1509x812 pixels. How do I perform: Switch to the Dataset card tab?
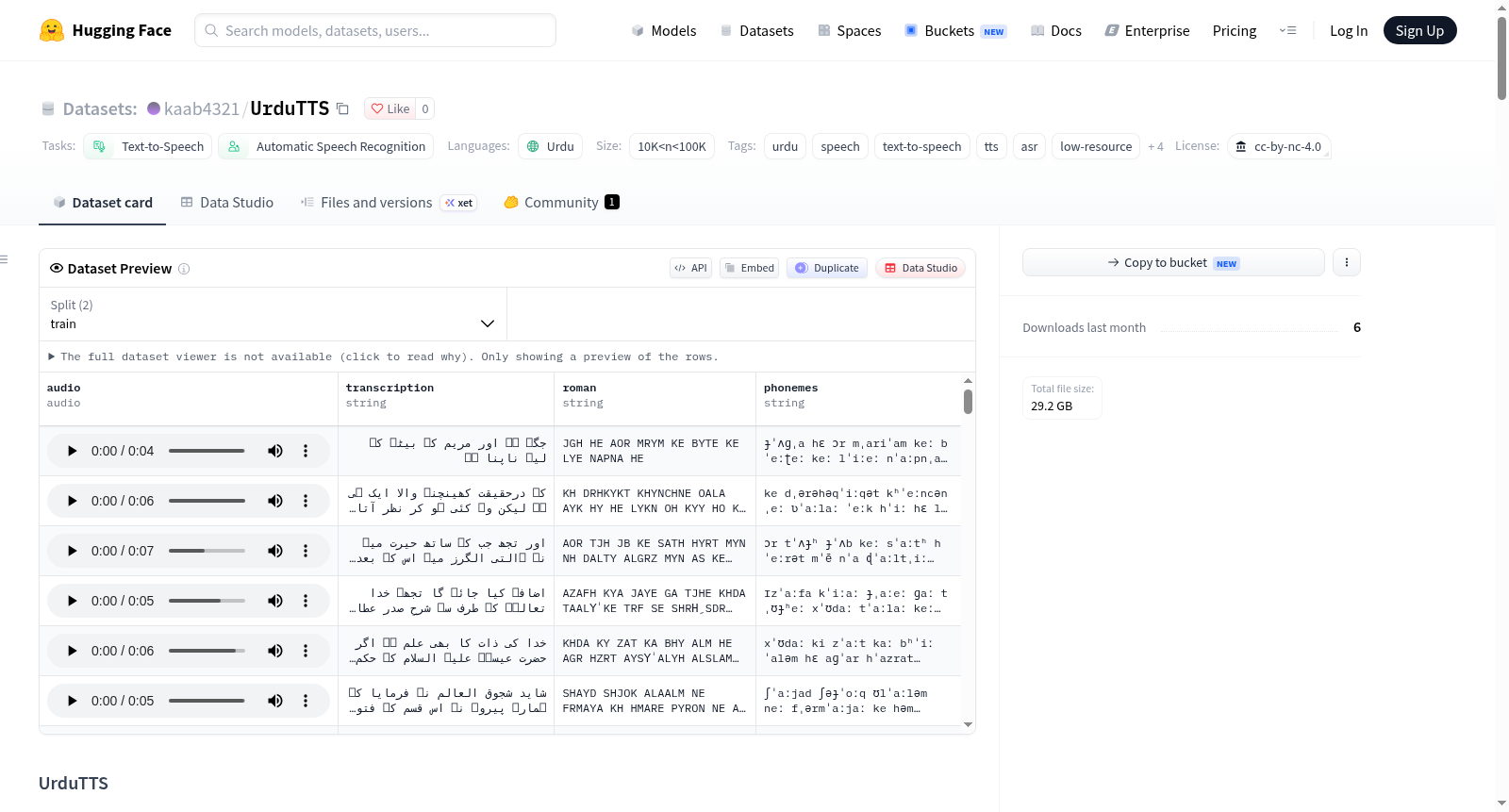103,203
